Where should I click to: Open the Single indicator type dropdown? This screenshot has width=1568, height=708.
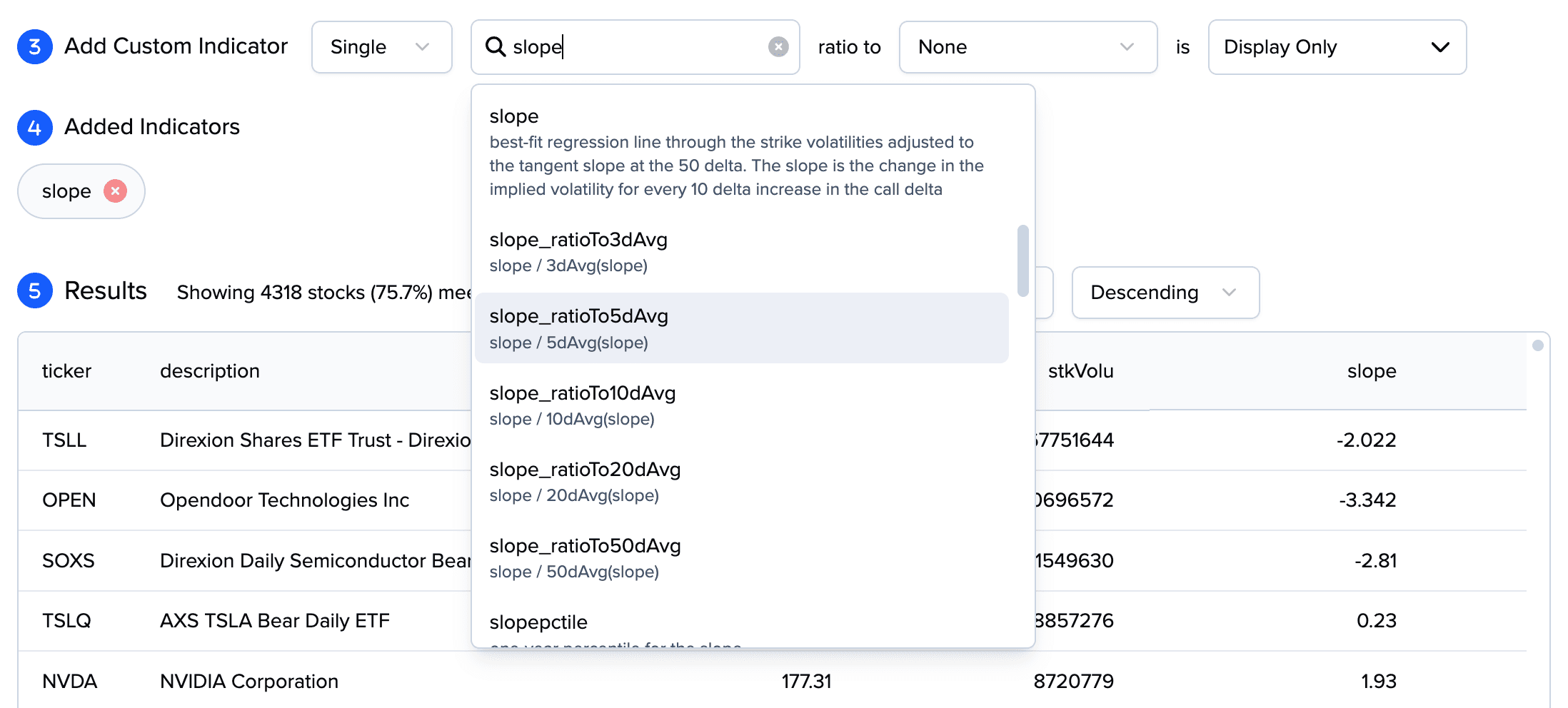[382, 47]
